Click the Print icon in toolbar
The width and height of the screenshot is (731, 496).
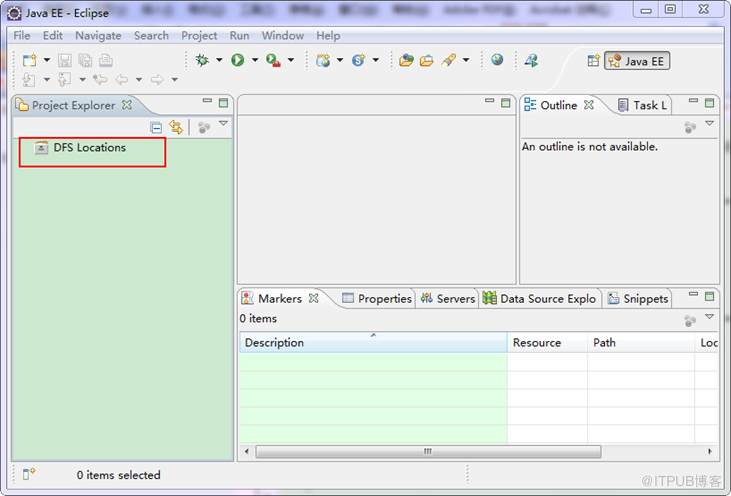(x=106, y=60)
